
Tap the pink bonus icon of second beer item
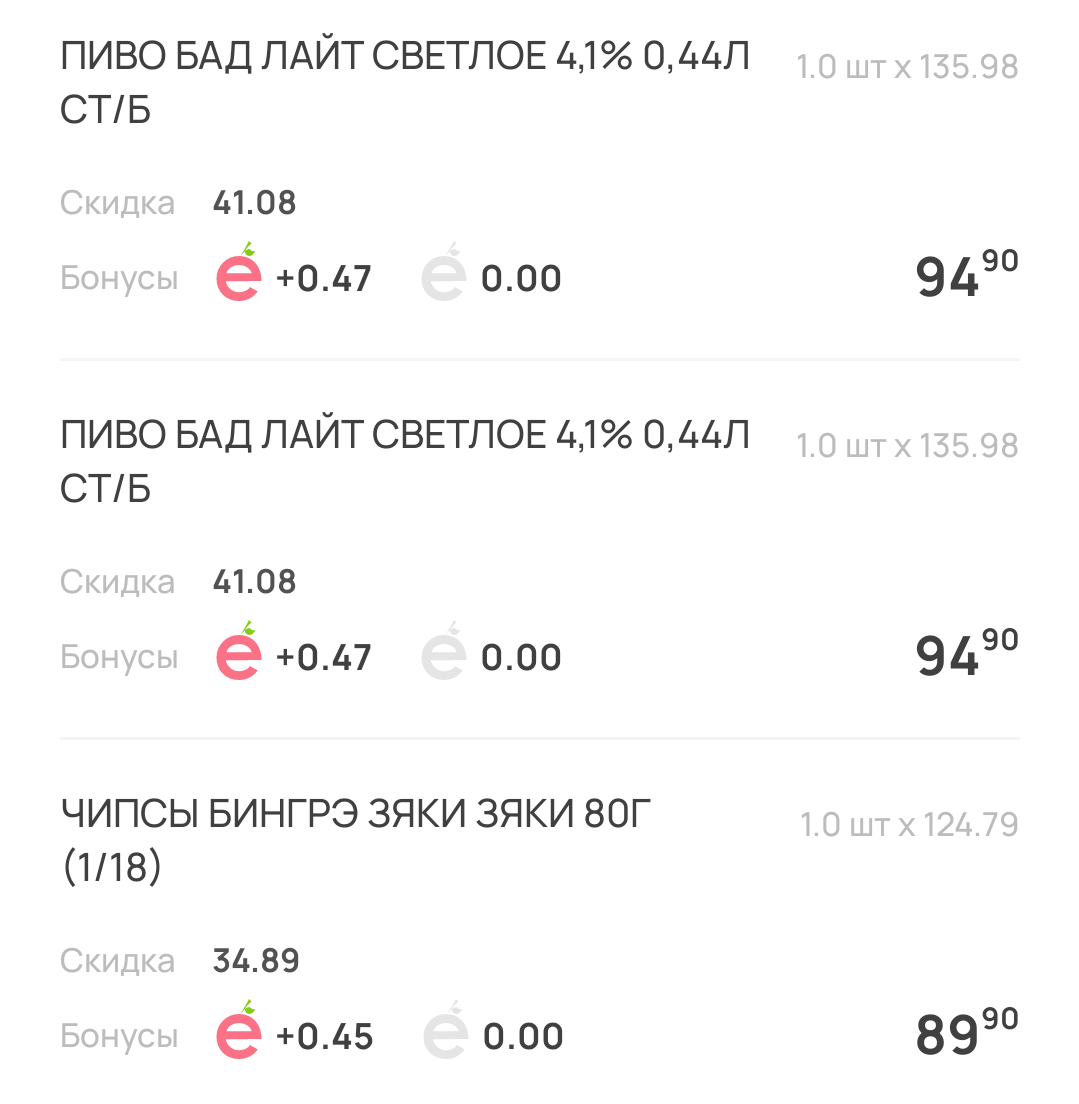coord(239,651)
